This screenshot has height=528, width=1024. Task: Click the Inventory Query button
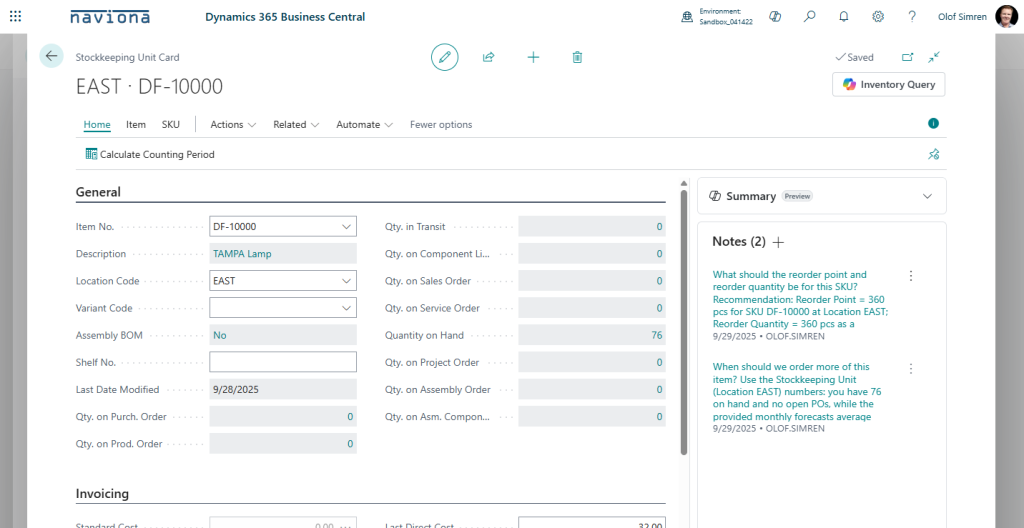click(888, 85)
